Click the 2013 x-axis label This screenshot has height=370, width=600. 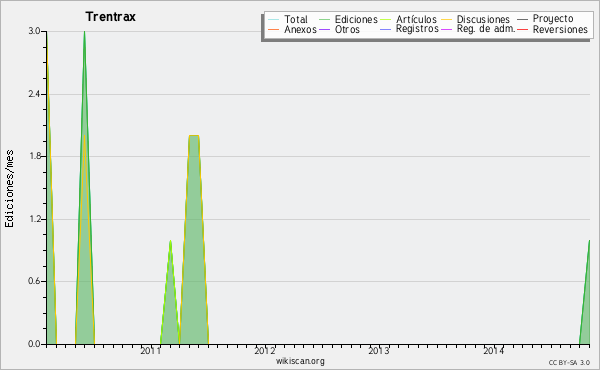[379, 350]
